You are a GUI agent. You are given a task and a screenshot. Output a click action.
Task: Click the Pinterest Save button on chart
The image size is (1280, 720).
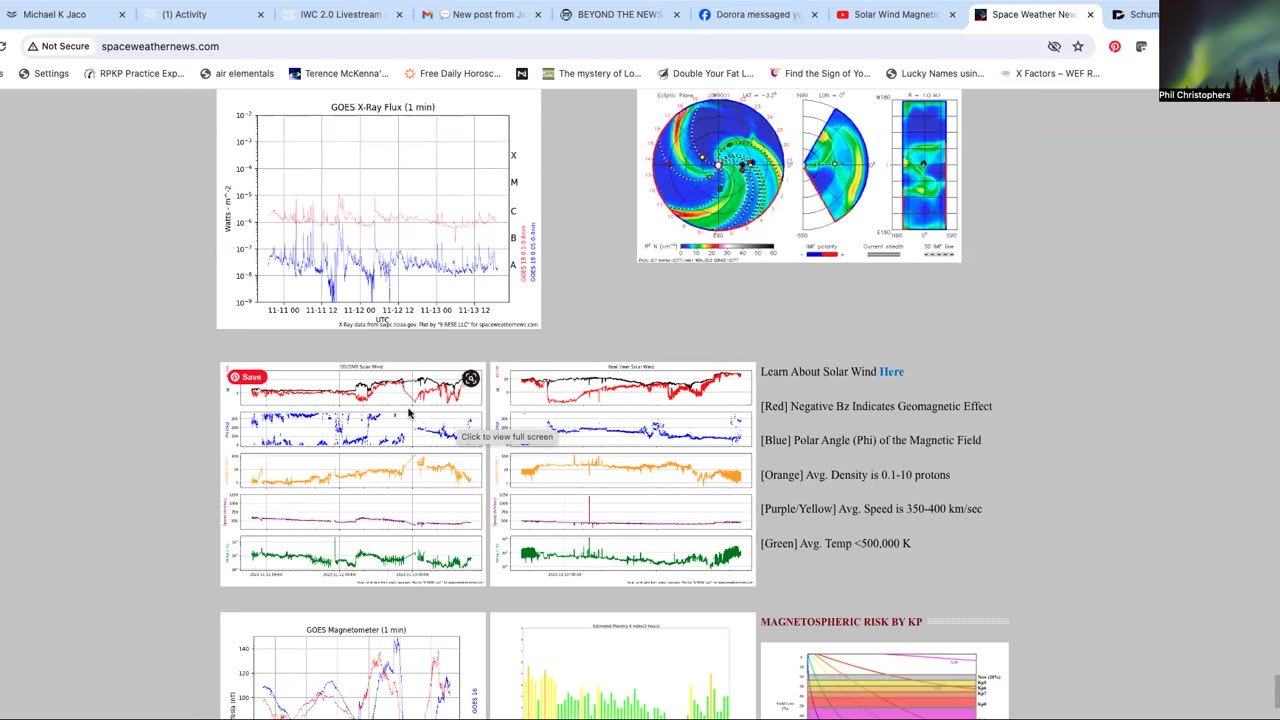[245, 377]
